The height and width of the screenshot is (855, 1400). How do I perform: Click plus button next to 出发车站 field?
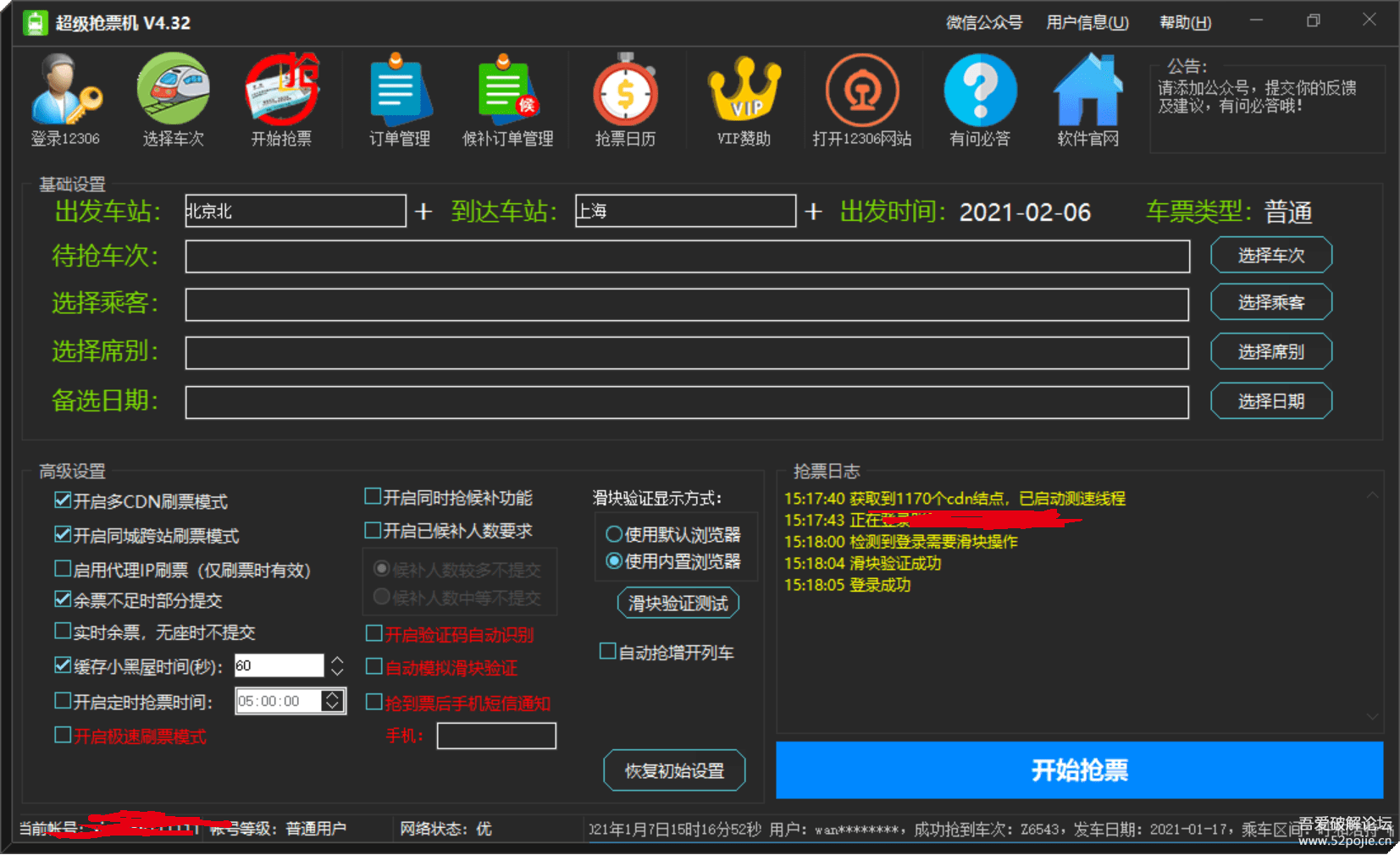[423, 212]
